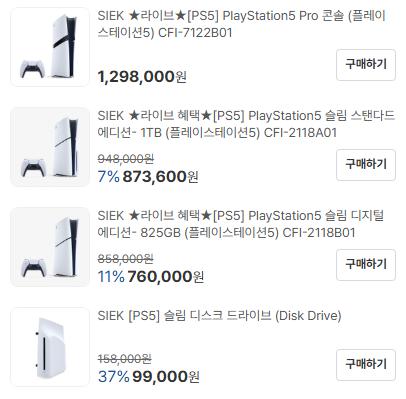Click 구매하기 for Slim Standard Edition 1TB
The image size is (406, 399).
click(x=366, y=165)
